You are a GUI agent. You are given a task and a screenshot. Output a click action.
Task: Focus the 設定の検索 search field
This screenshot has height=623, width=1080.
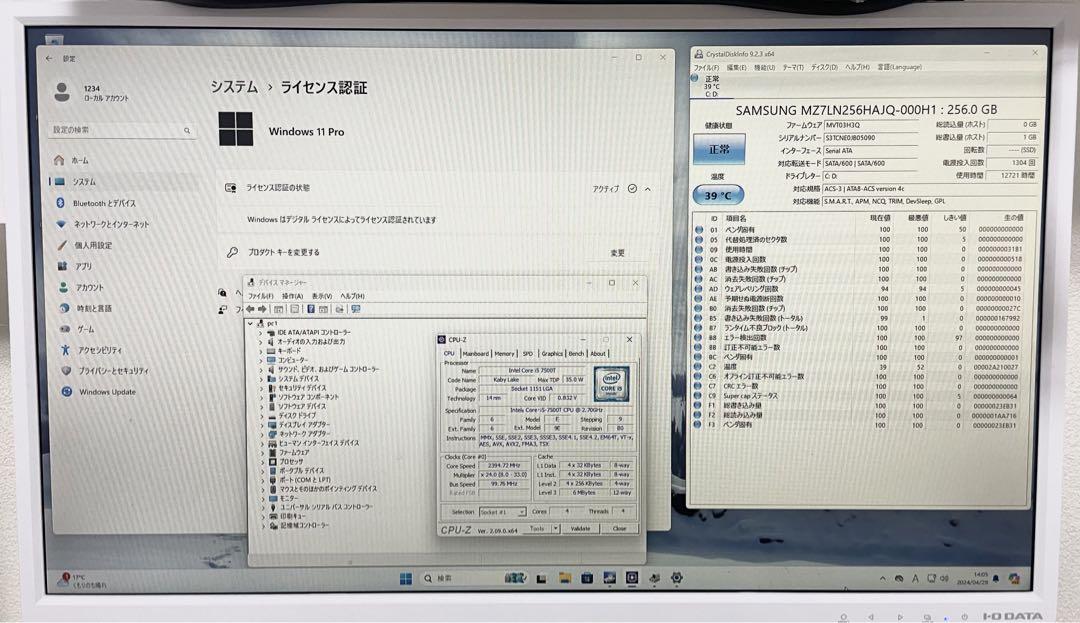[123, 130]
